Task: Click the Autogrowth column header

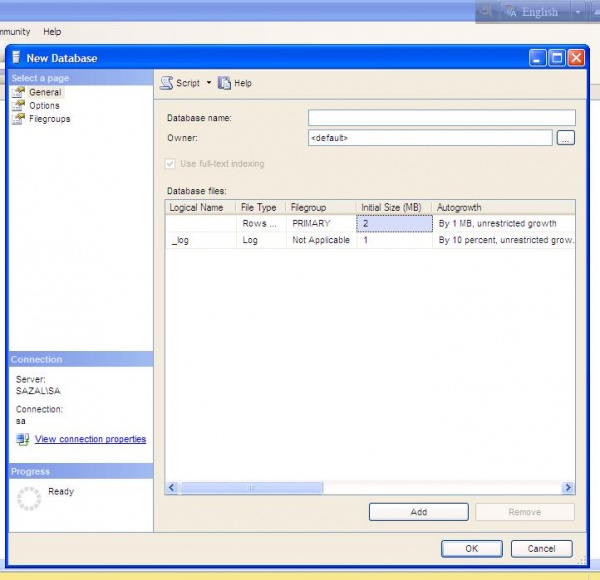Action: tap(504, 207)
